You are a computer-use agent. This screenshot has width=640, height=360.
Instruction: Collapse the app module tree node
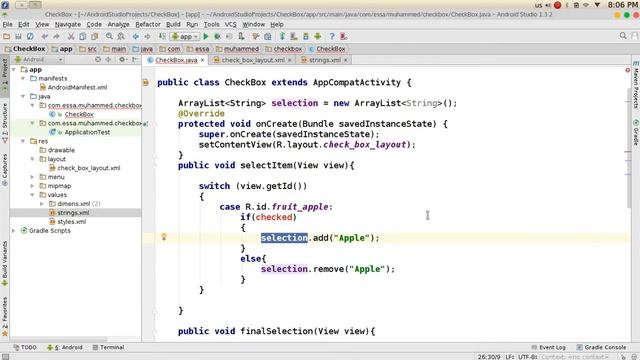14,70
